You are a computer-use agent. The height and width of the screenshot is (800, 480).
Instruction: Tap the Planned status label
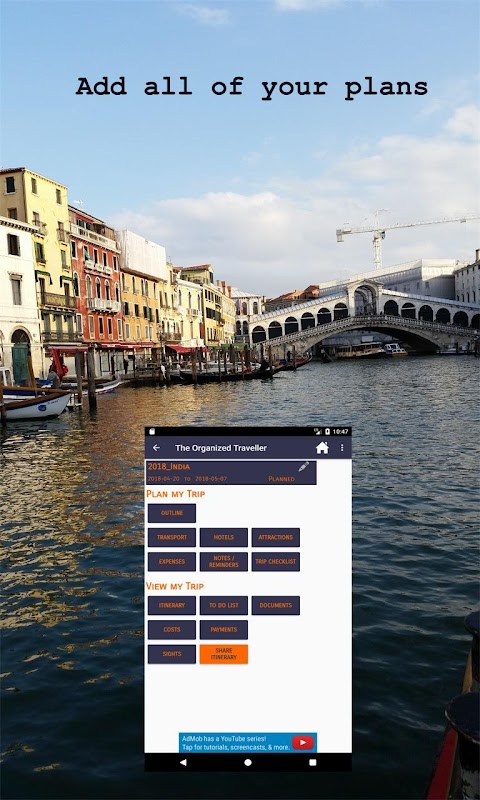[282, 479]
